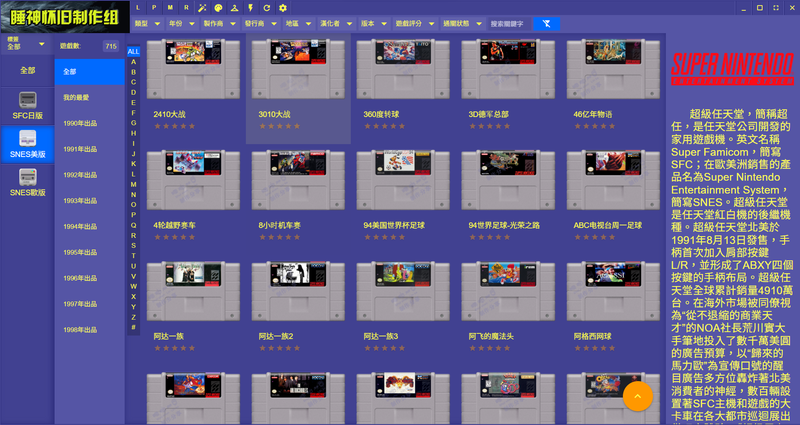
Task: Open the 版本 filter dropdown
Action: click(x=373, y=23)
